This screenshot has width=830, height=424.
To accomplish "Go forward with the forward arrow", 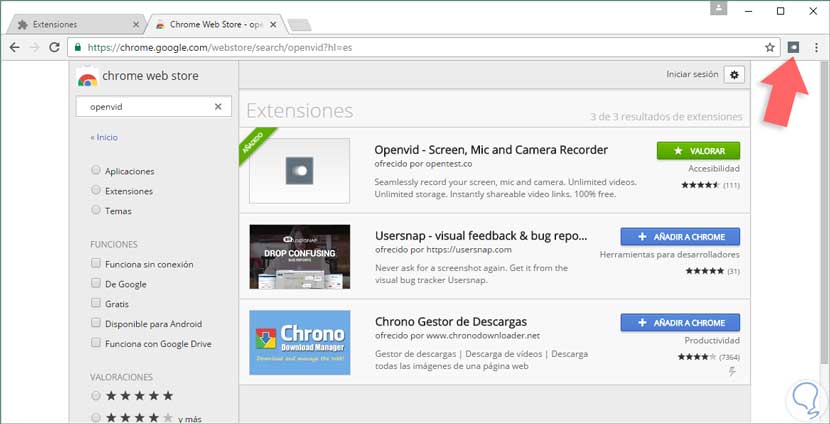I will point(34,48).
